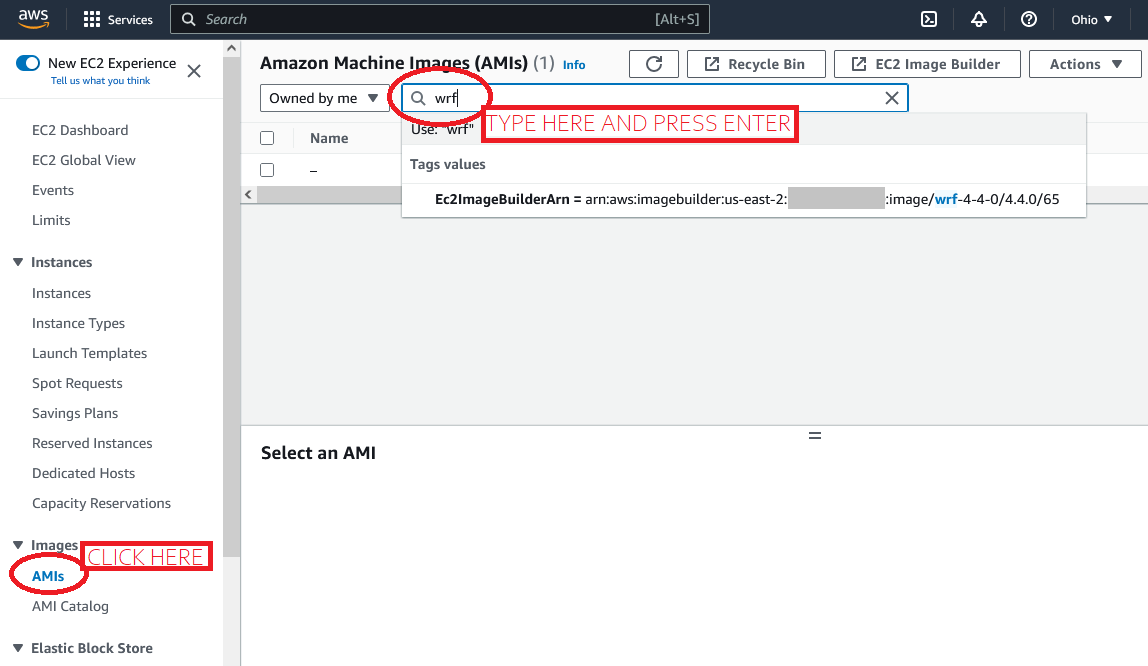Click the Info link
The width and height of the screenshot is (1148, 666).
pyautogui.click(x=574, y=65)
